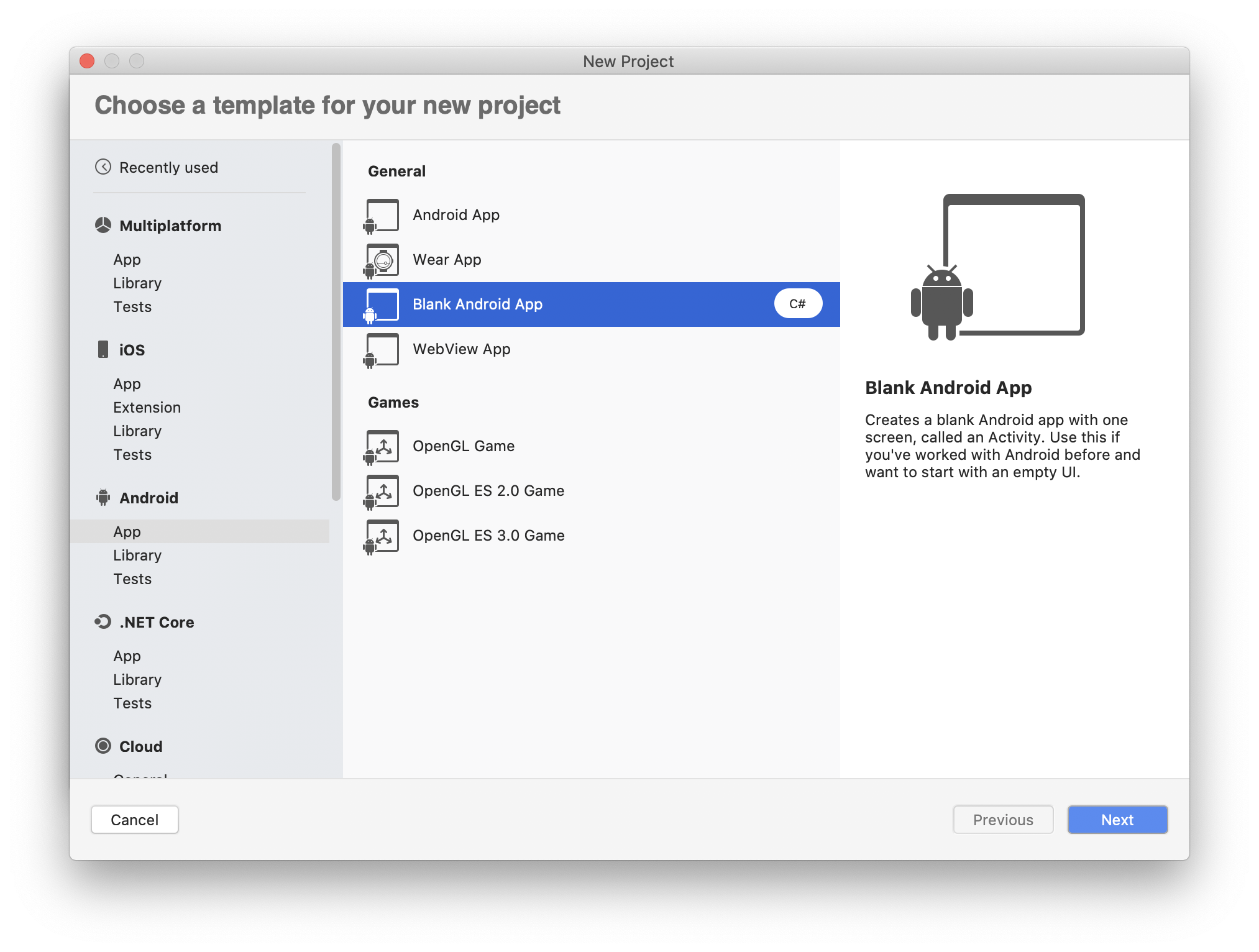The height and width of the screenshot is (952, 1259).
Task: Select the OpenGL Game template icon
Action: coord(382,447)
